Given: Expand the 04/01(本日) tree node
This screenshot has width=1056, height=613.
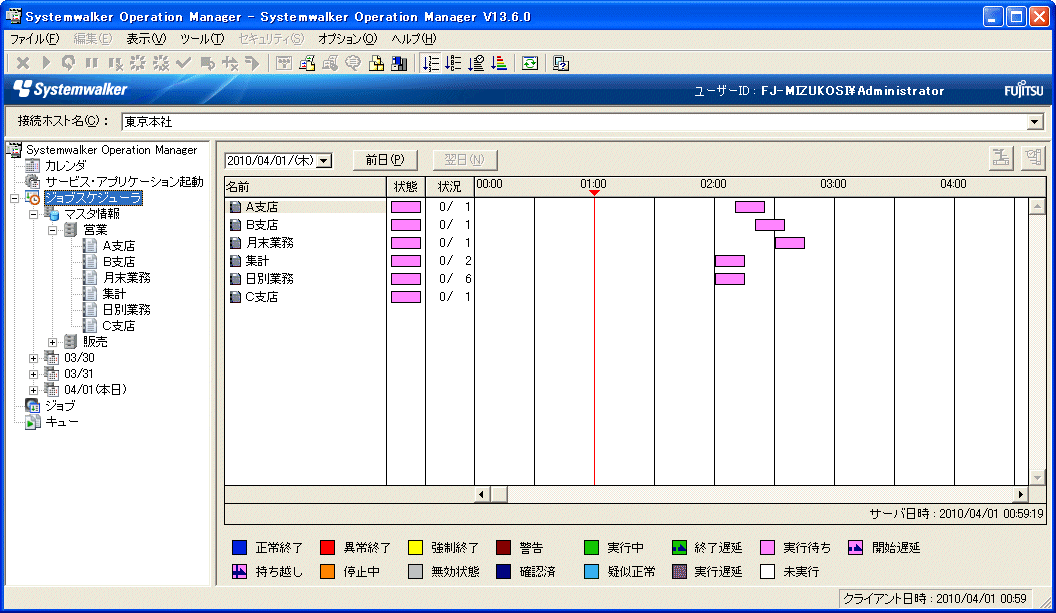Looking at the screenshot, I should pos(33,390).
